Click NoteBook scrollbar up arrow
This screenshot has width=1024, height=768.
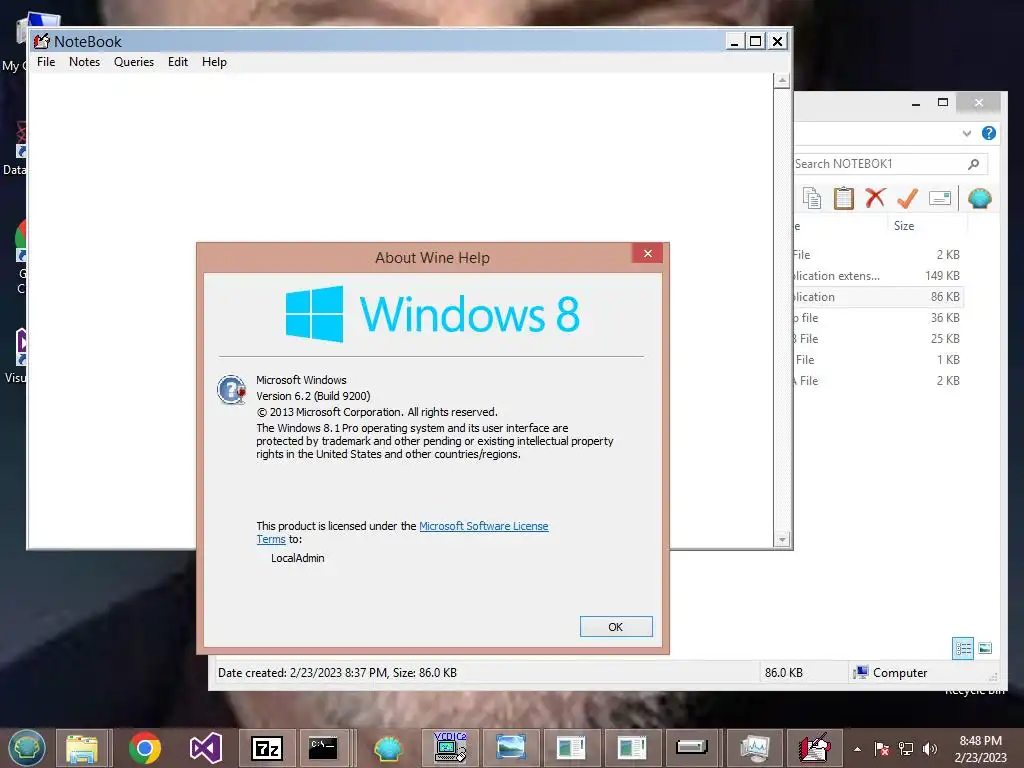point(782,82)
